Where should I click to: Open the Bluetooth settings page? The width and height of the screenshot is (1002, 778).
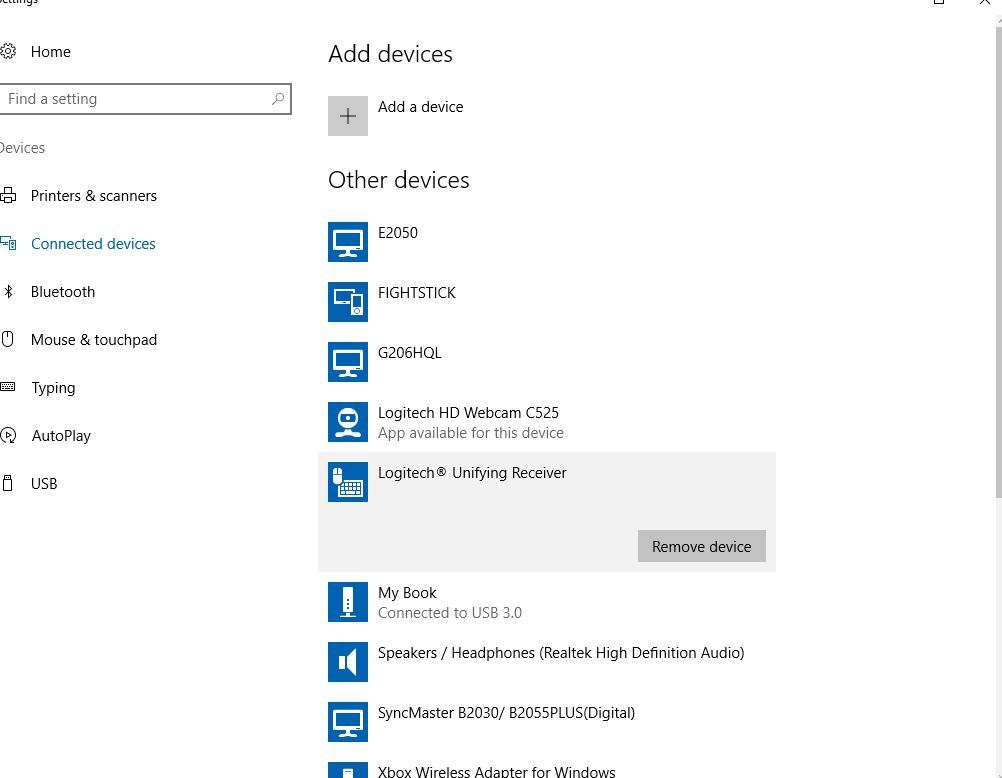(62, 292)
